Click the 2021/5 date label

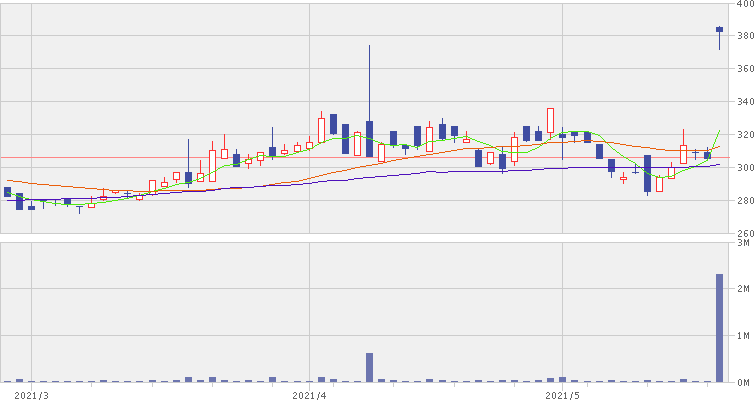coord(563,393)
